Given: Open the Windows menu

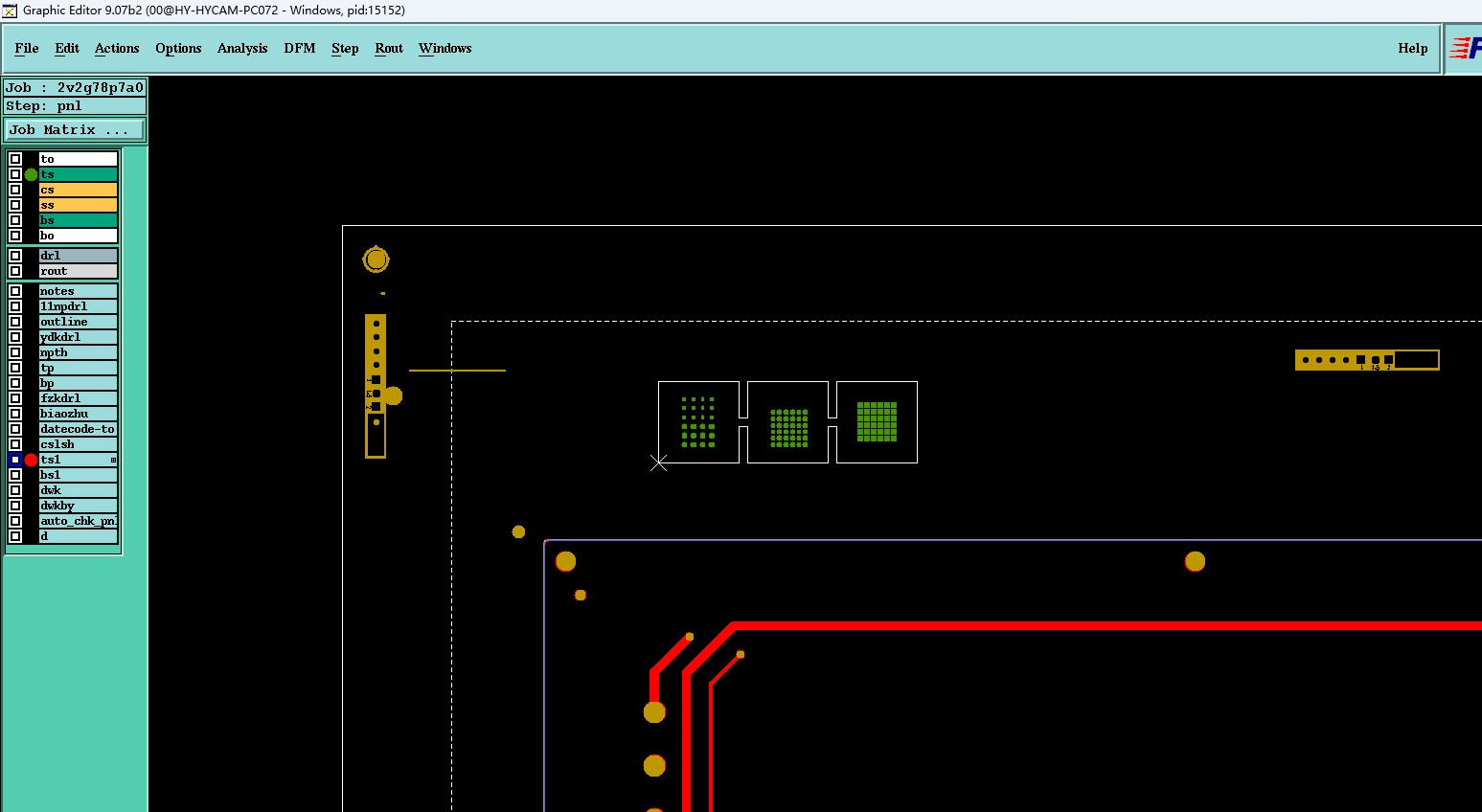Looking at the screenshot, I should tap(445, 48).
